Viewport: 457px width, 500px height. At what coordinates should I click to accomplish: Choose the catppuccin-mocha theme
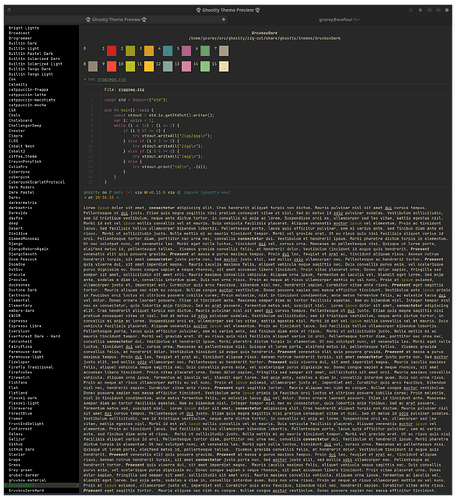tap(27, 105)
